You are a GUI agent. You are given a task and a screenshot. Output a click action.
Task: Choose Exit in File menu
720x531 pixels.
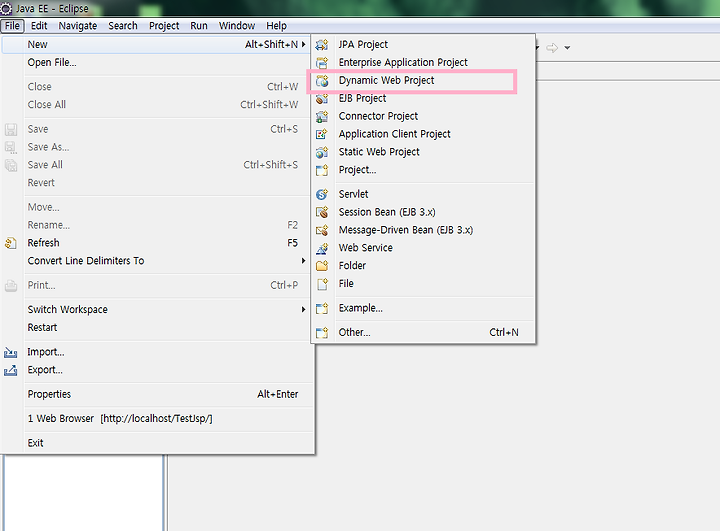tap(158, 443)
